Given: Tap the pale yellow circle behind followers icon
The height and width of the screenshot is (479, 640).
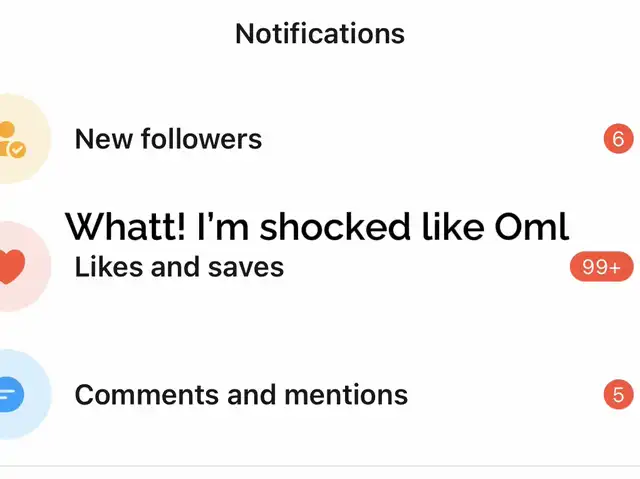Looking at the screenshot, I should tap(24, 139).
